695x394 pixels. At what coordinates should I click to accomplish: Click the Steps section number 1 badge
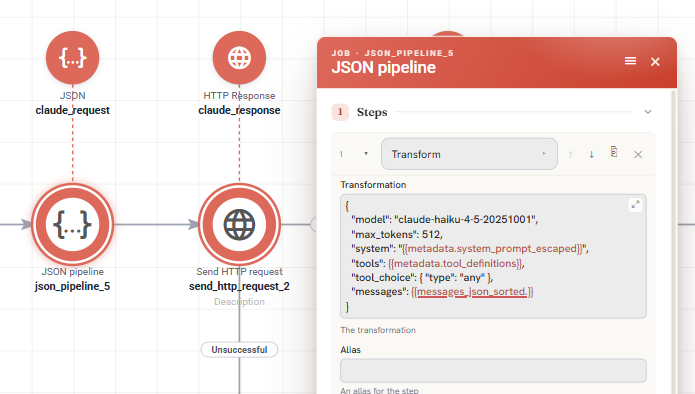(340, 112)
